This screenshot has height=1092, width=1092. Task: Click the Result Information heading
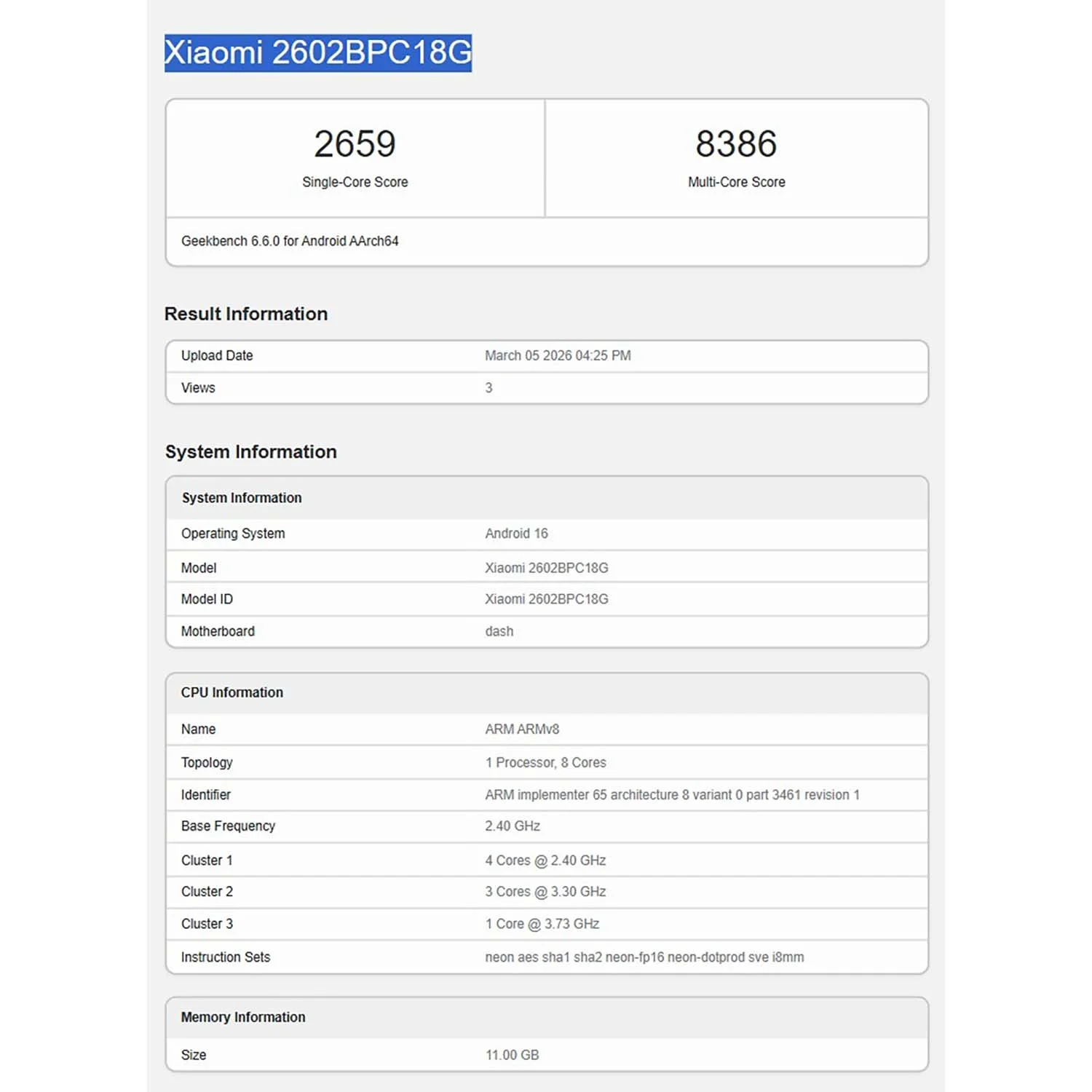(246, 314)
